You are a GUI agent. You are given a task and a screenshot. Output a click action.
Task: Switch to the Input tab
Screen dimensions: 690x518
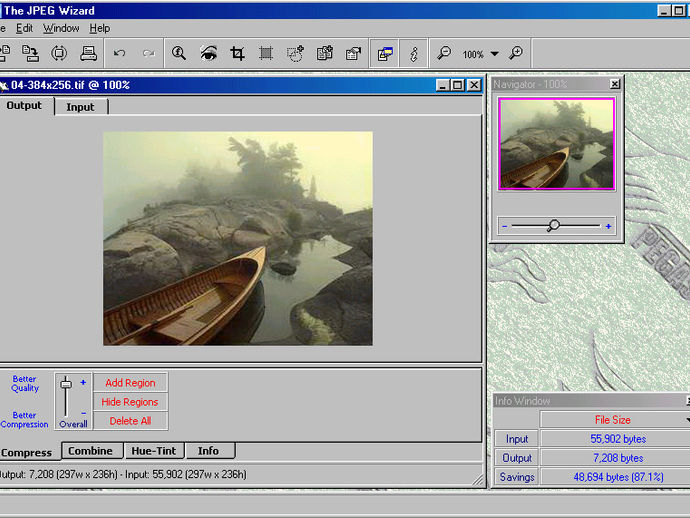pyautogui.click(x=81, y=107)
